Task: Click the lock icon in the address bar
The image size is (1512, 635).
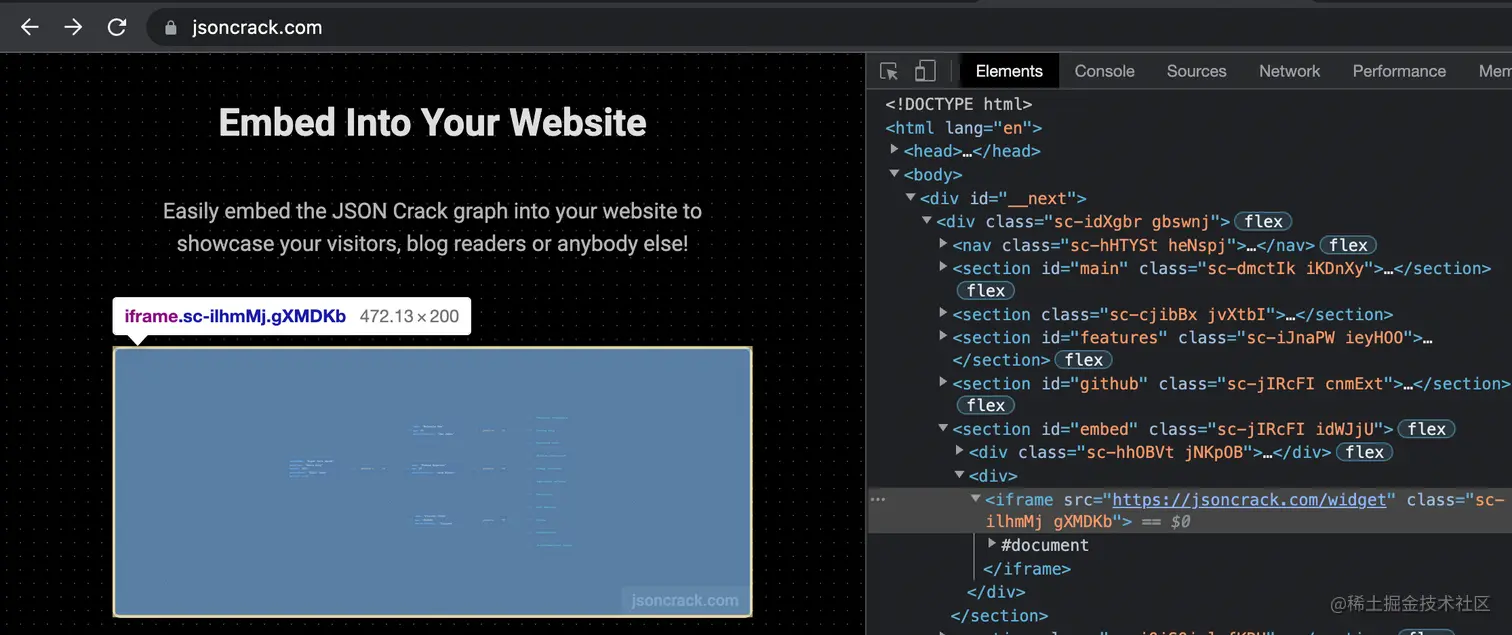Action: [170, 28]
